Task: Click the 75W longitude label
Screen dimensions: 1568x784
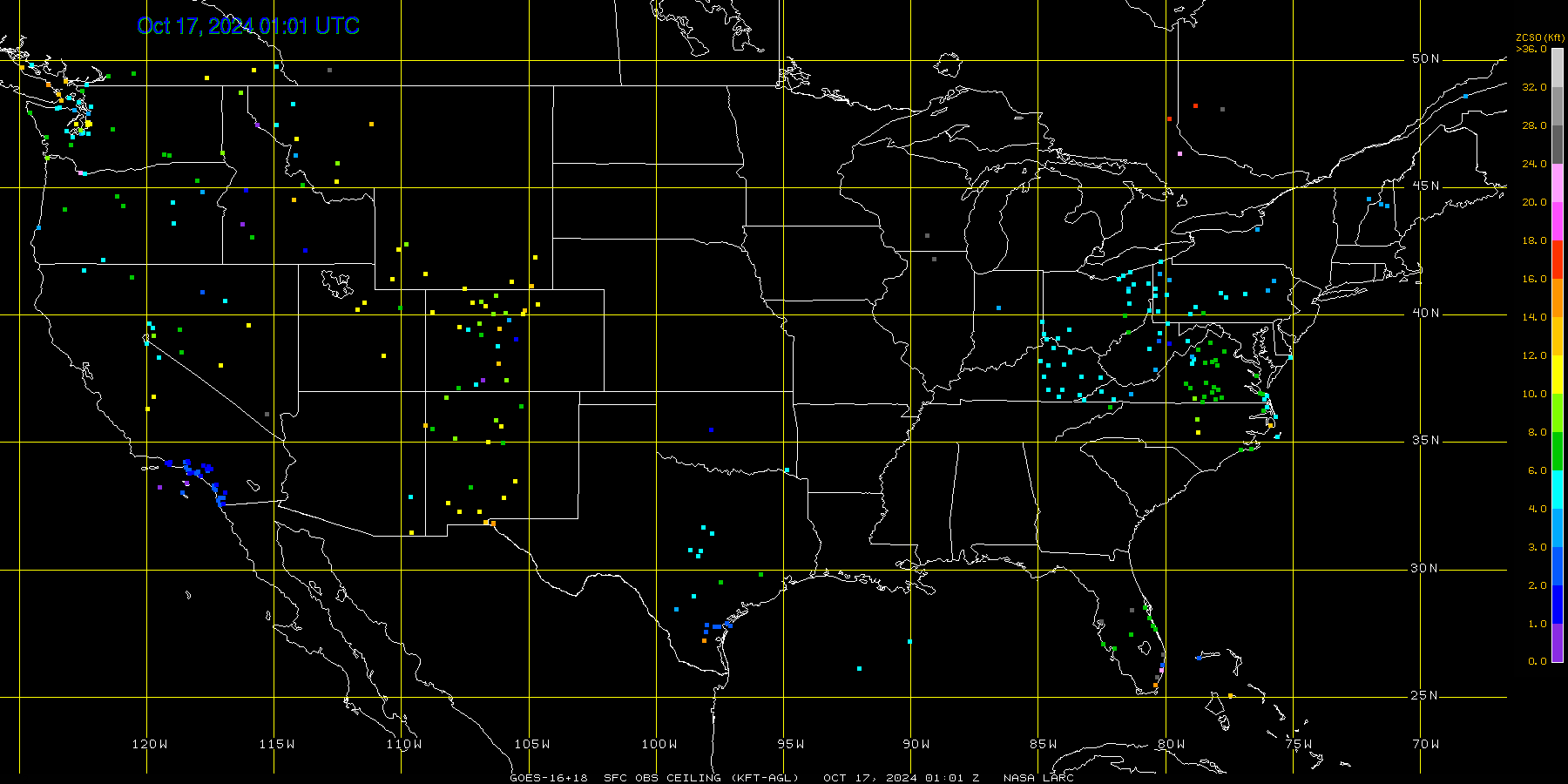Action: (x=1299, y=744)
